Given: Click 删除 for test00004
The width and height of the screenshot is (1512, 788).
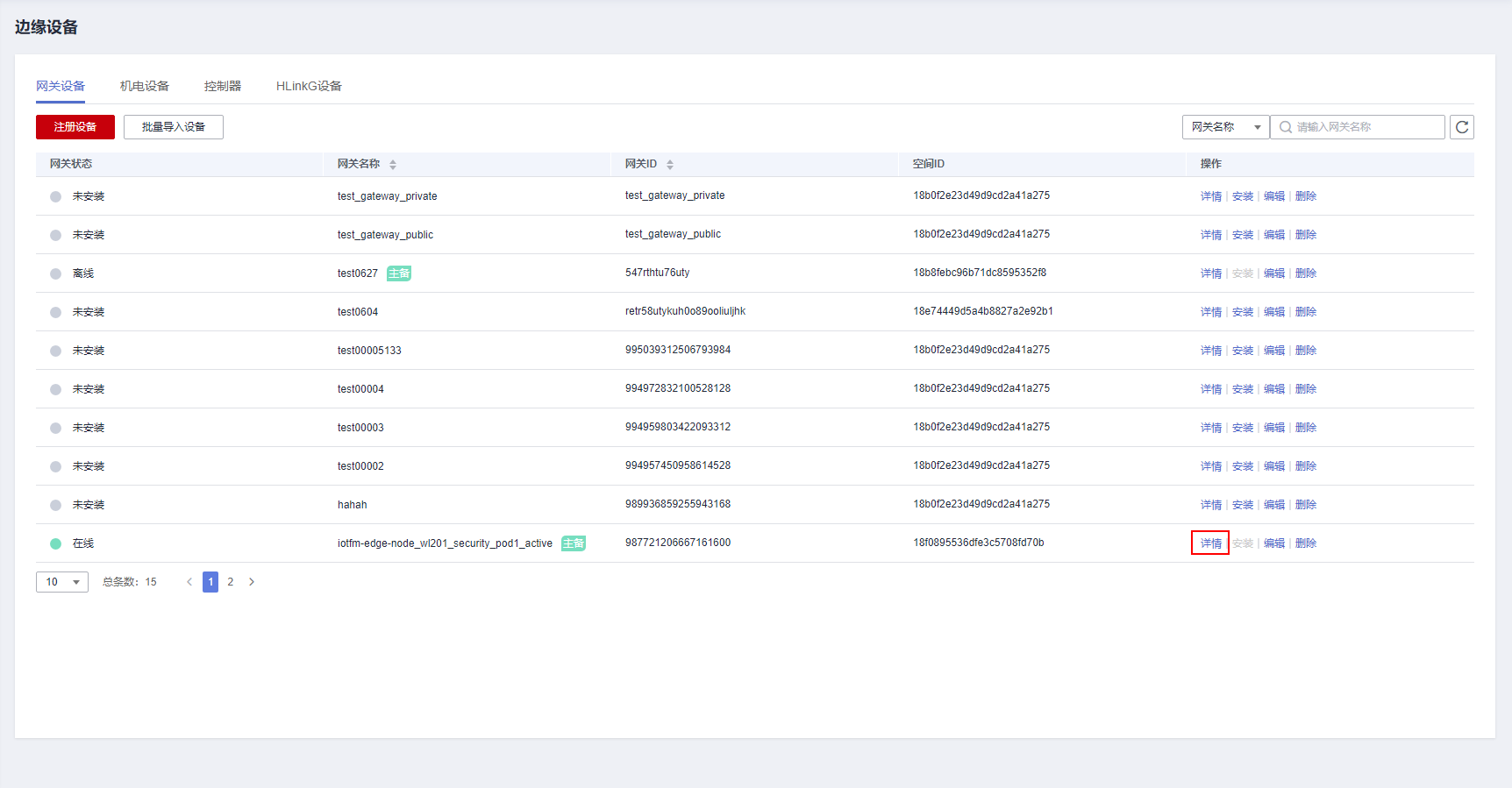Looking at the screenshot, I should (1306, 389).
